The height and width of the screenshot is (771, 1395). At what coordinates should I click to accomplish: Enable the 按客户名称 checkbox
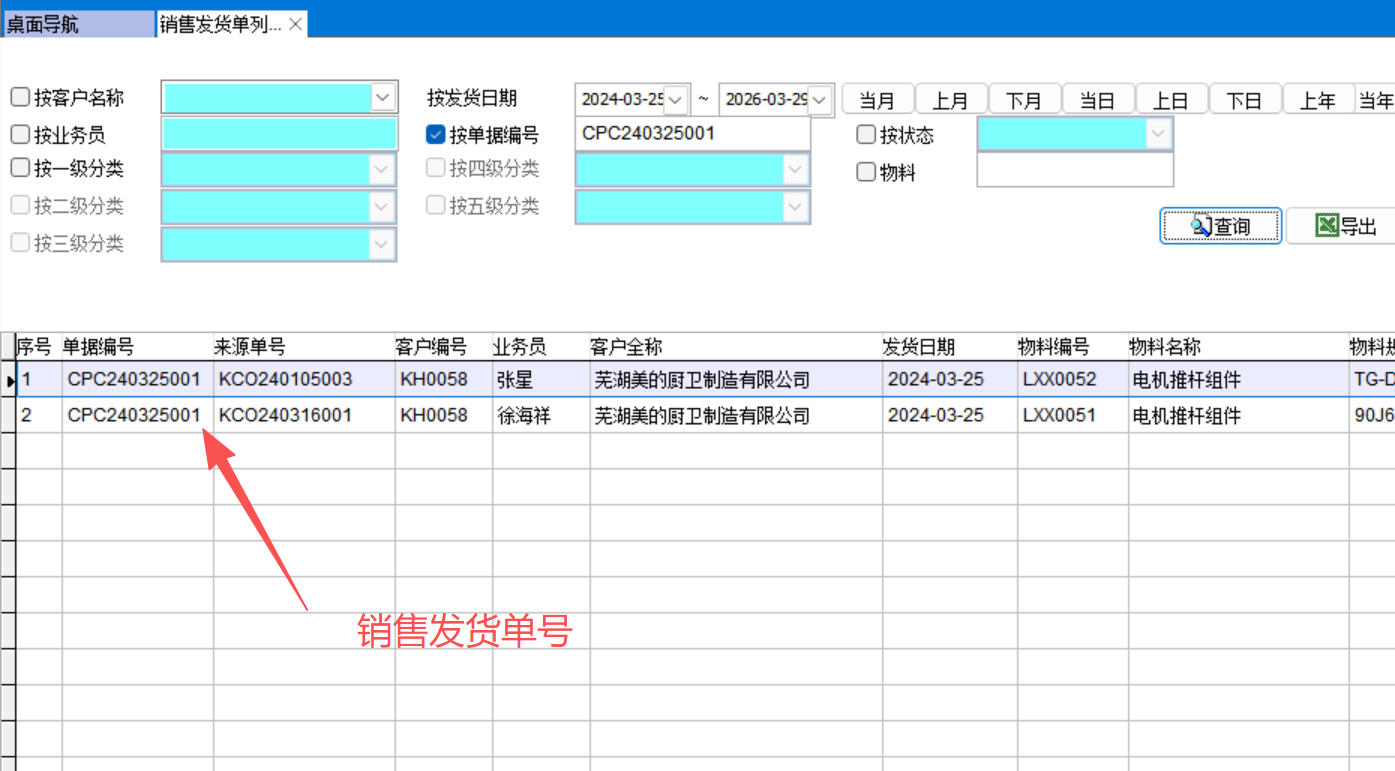click(x=20, y=98)
